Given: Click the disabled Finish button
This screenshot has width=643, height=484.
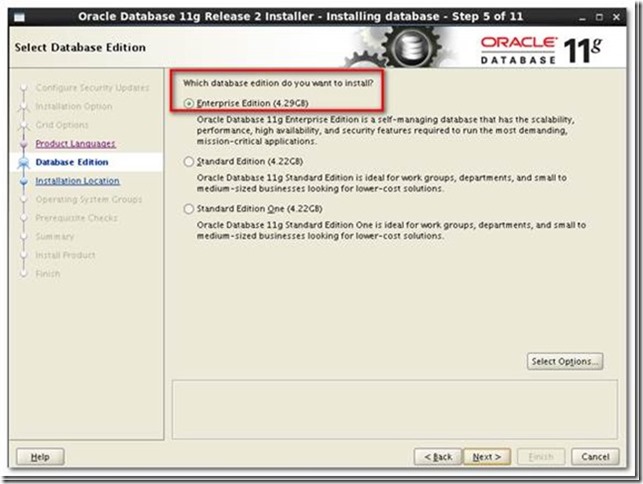Looking at the screenshot, I should pyautogui.click(x=541, y=457).
